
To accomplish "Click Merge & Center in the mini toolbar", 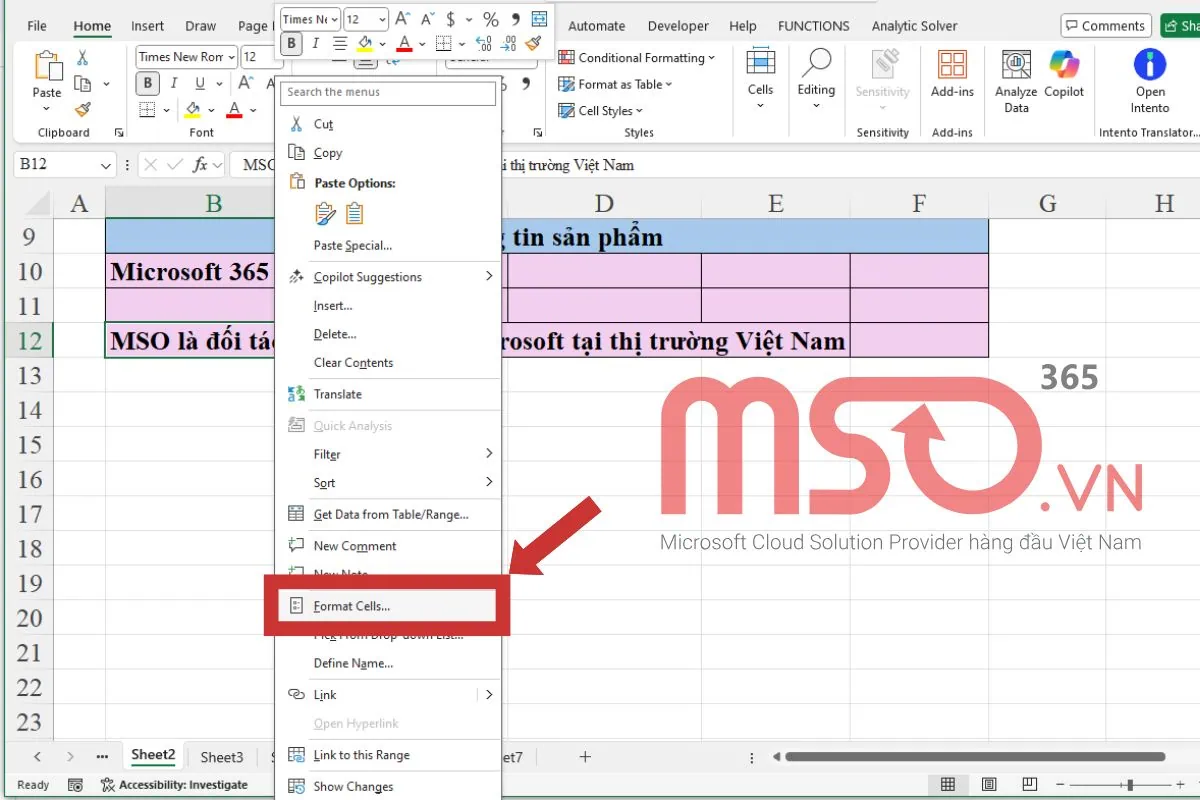I will coord(540,19).
